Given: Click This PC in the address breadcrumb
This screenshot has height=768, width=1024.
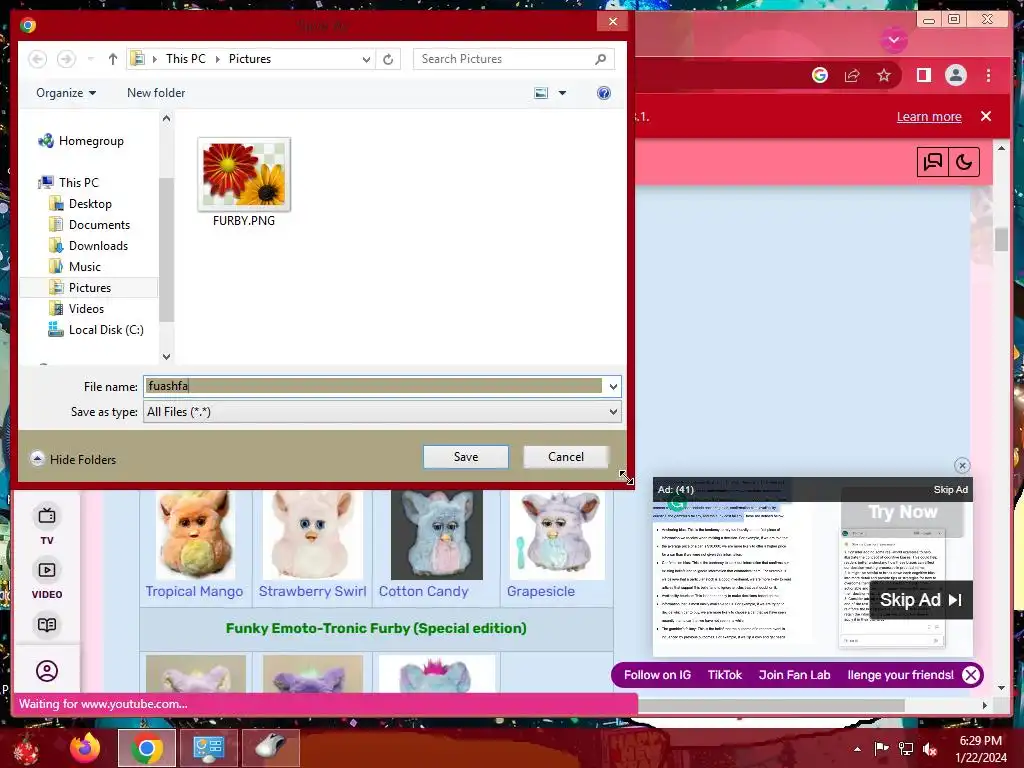Looking at the screenshot, I should pyautogui.click(x=185, y=59).
